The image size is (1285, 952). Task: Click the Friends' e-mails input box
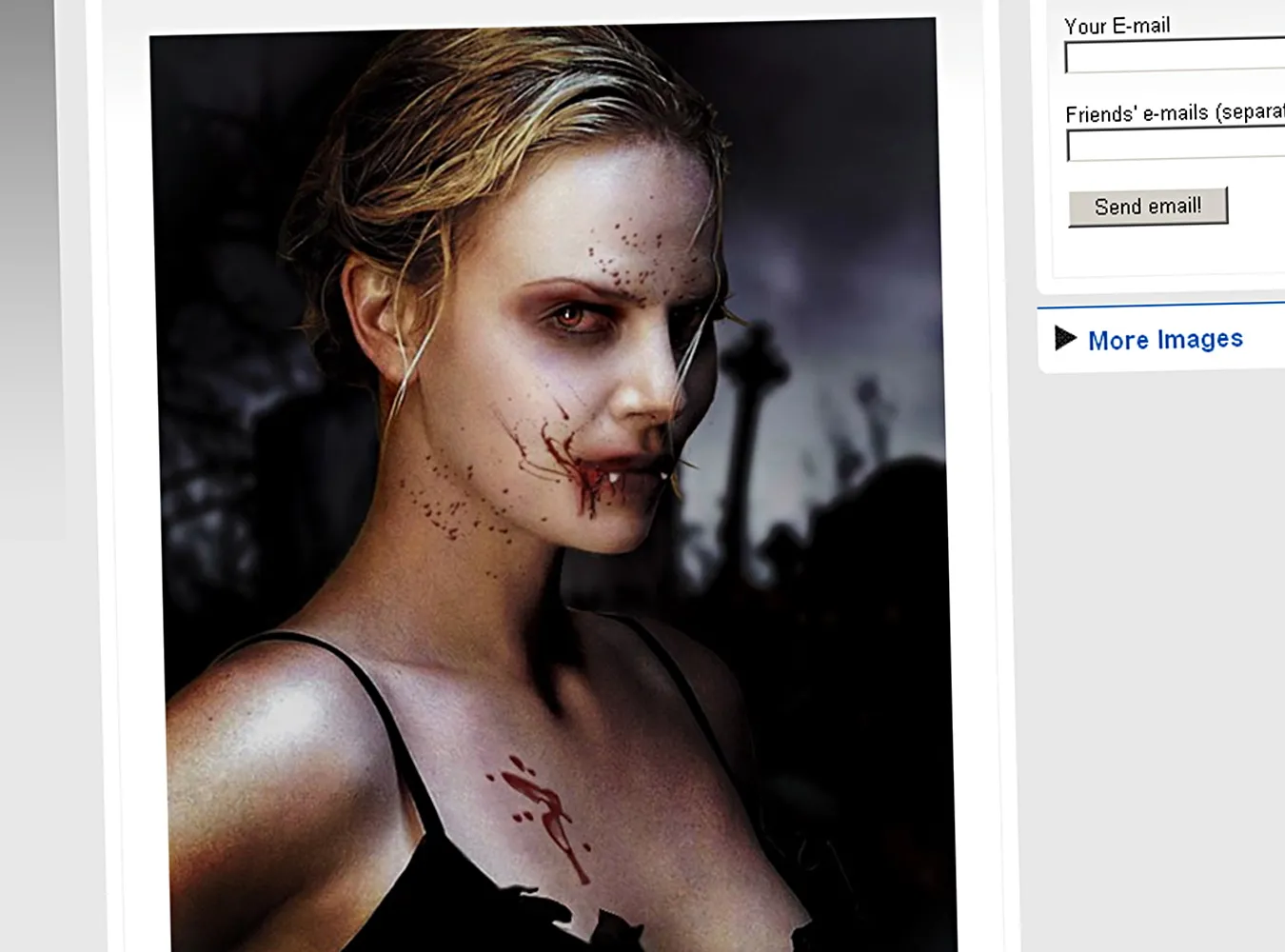[1176, 146]
